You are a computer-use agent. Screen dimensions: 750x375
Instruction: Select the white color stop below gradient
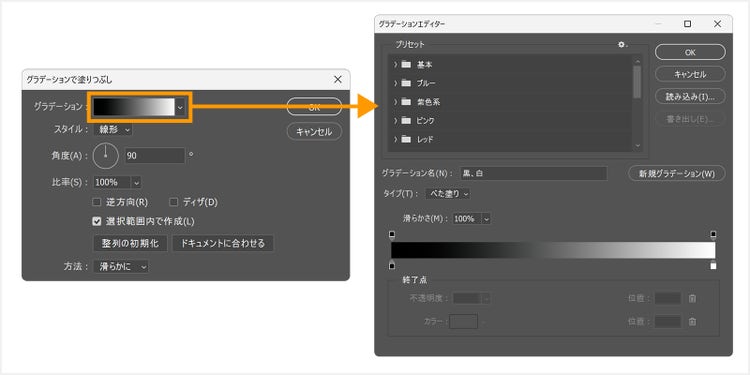[713, 265]
